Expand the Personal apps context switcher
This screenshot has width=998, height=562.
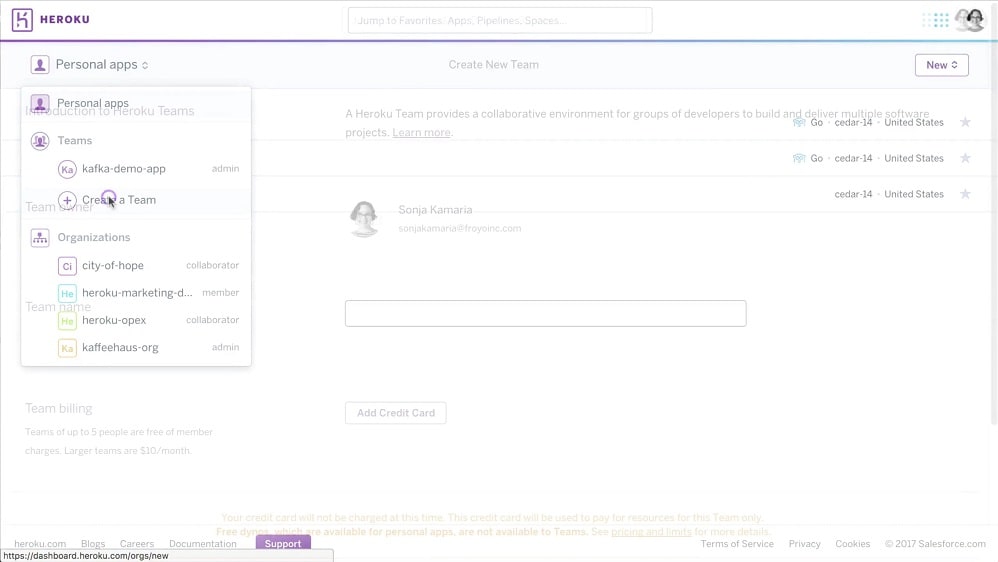tap(102, 64)
